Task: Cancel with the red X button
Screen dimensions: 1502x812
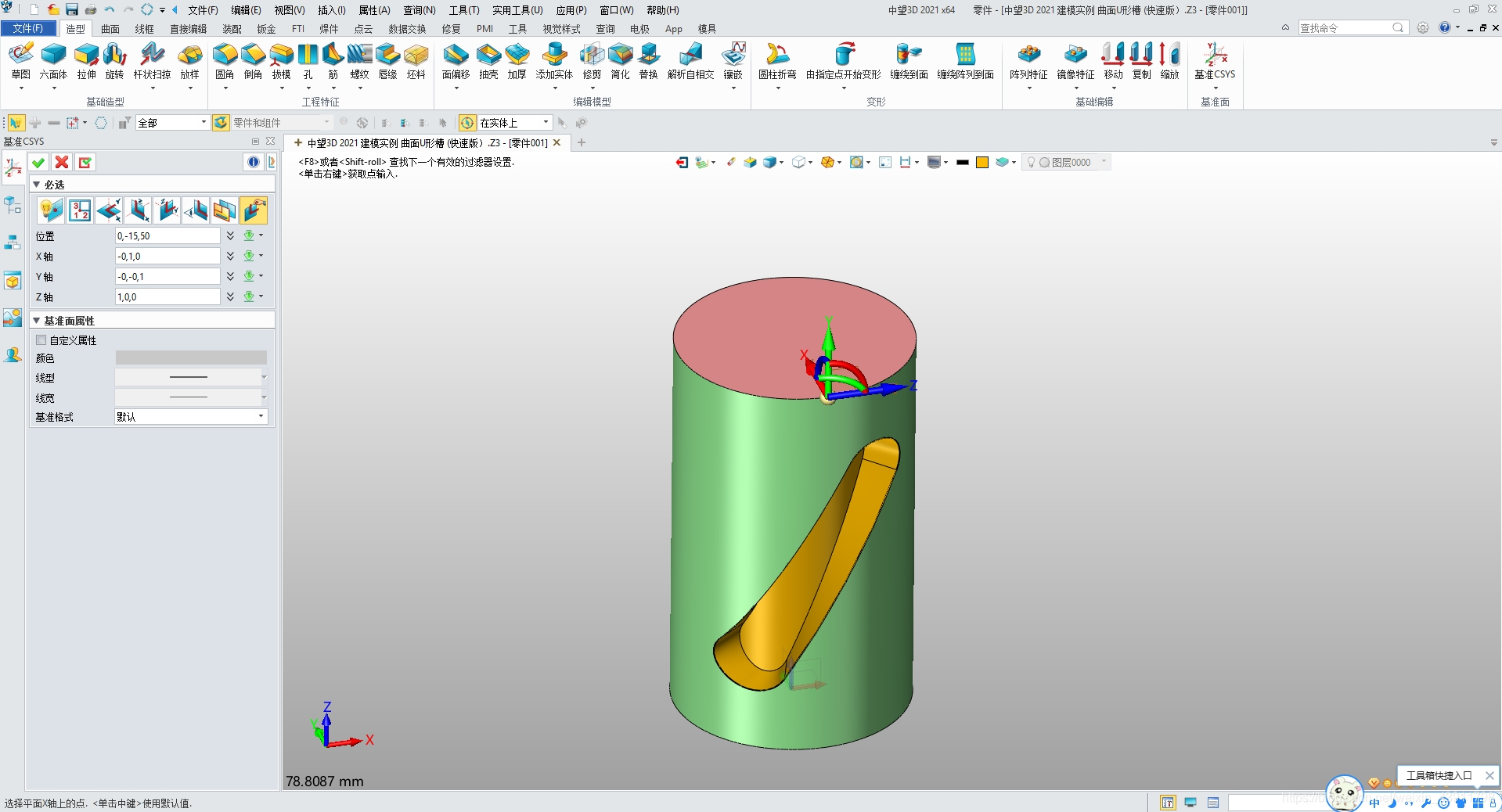Action: click(x=62, y=162)
